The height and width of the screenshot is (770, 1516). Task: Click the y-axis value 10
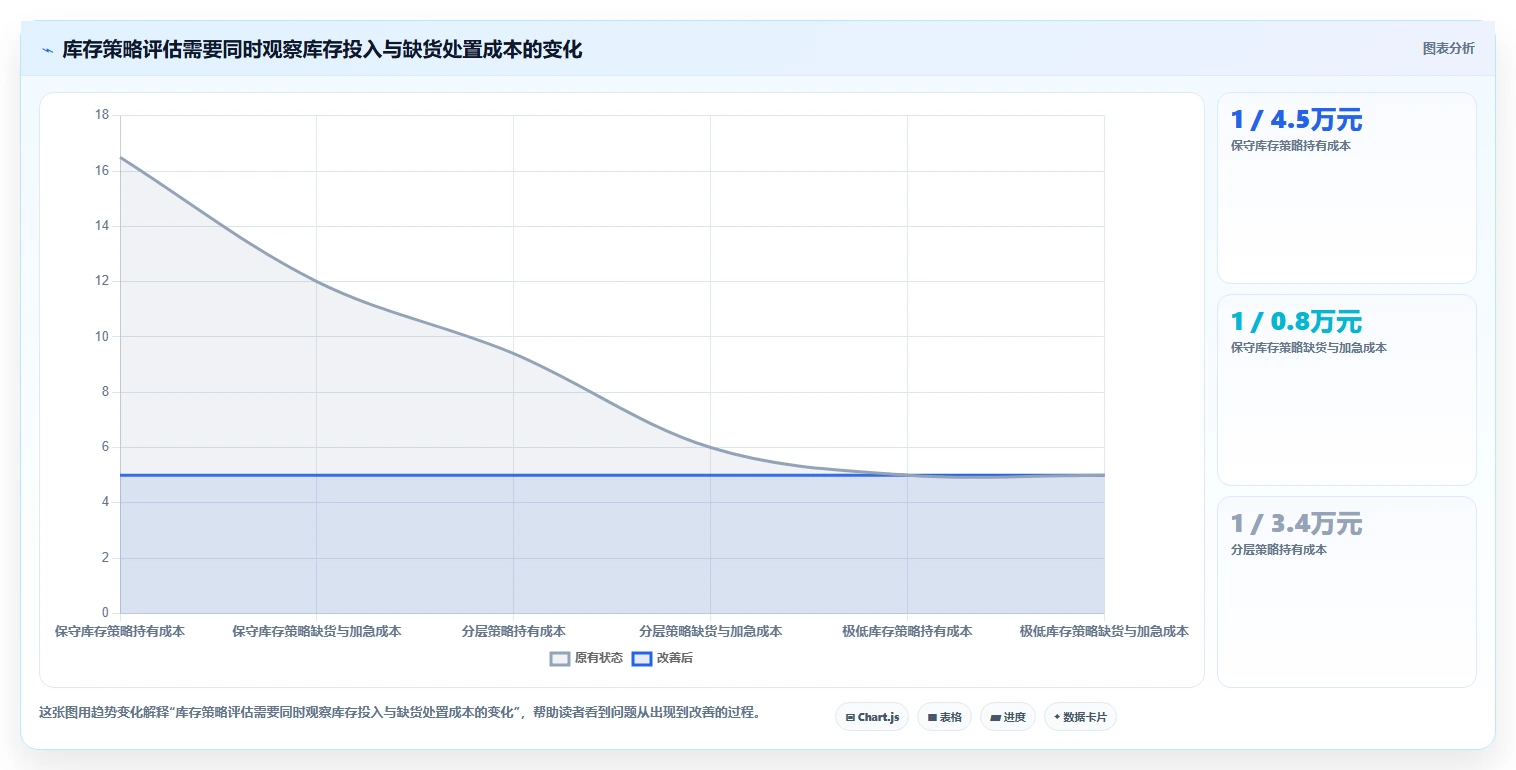pos(102,336)
